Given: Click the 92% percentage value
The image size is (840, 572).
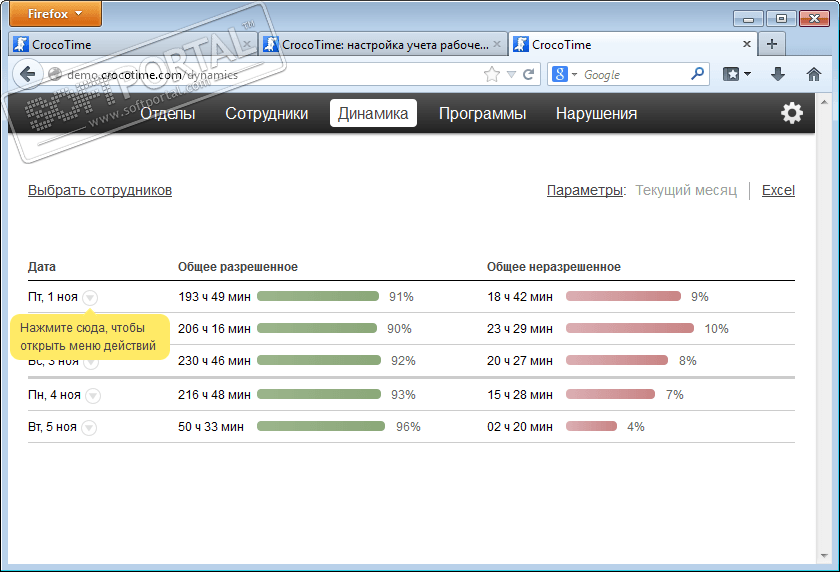Looking at the screenshot, I should (403, 361).
